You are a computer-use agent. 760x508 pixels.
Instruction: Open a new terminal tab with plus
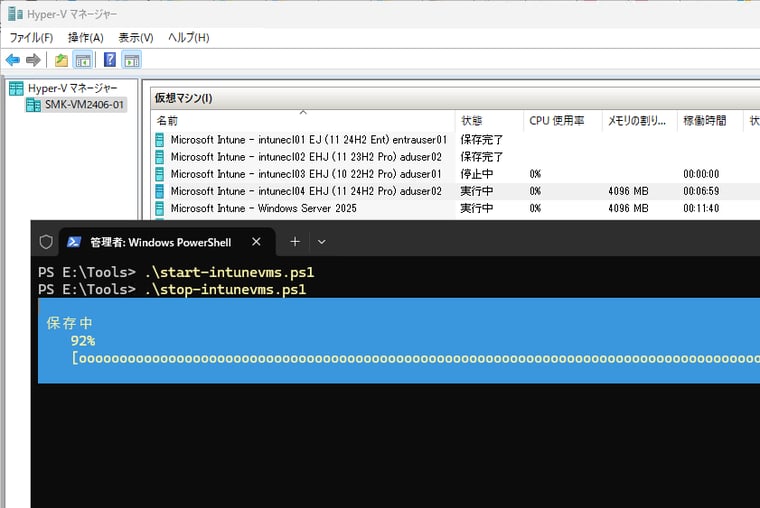[295, 241]
